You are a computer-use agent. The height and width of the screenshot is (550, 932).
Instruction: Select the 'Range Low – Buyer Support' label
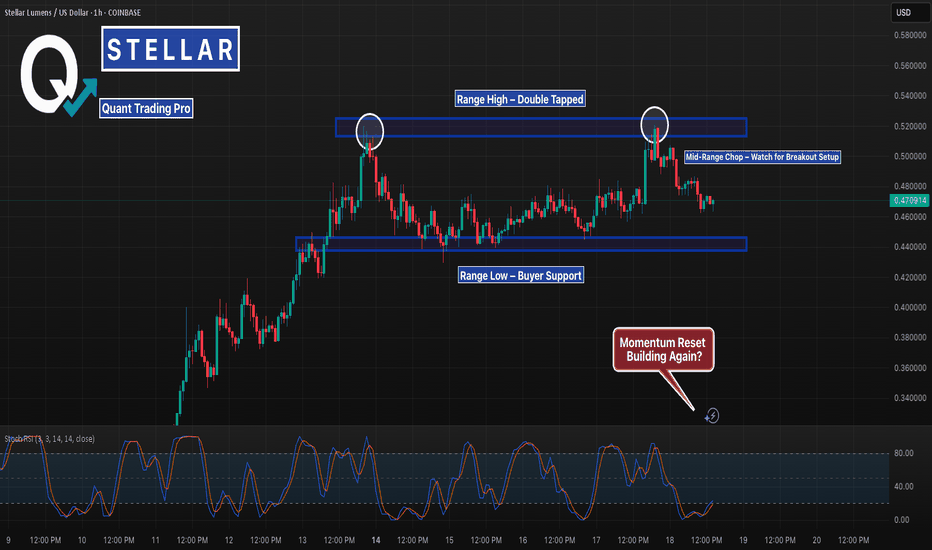pyautogui.click(x=521, y=275)
